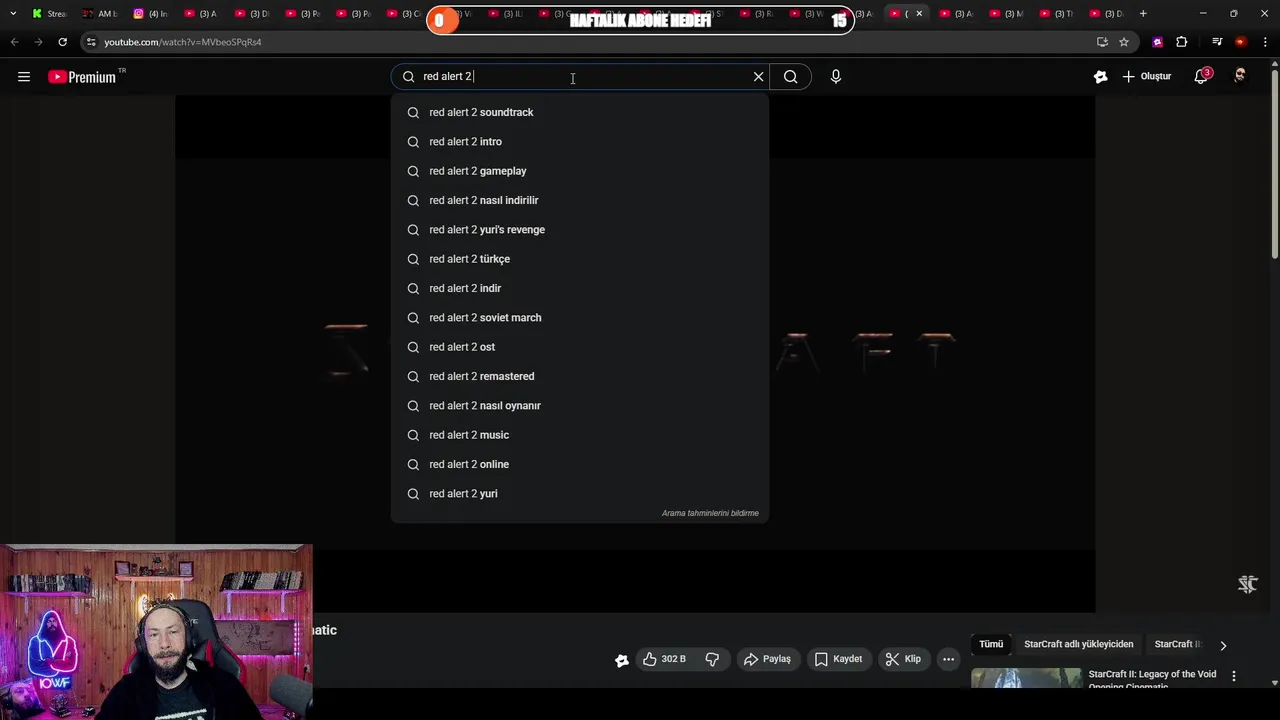Image resolution: width=1280 pixels, height=720 pixels.
Task: Add new browser tab with plus
Action: pyautogui.click(x=1143, y=14)
